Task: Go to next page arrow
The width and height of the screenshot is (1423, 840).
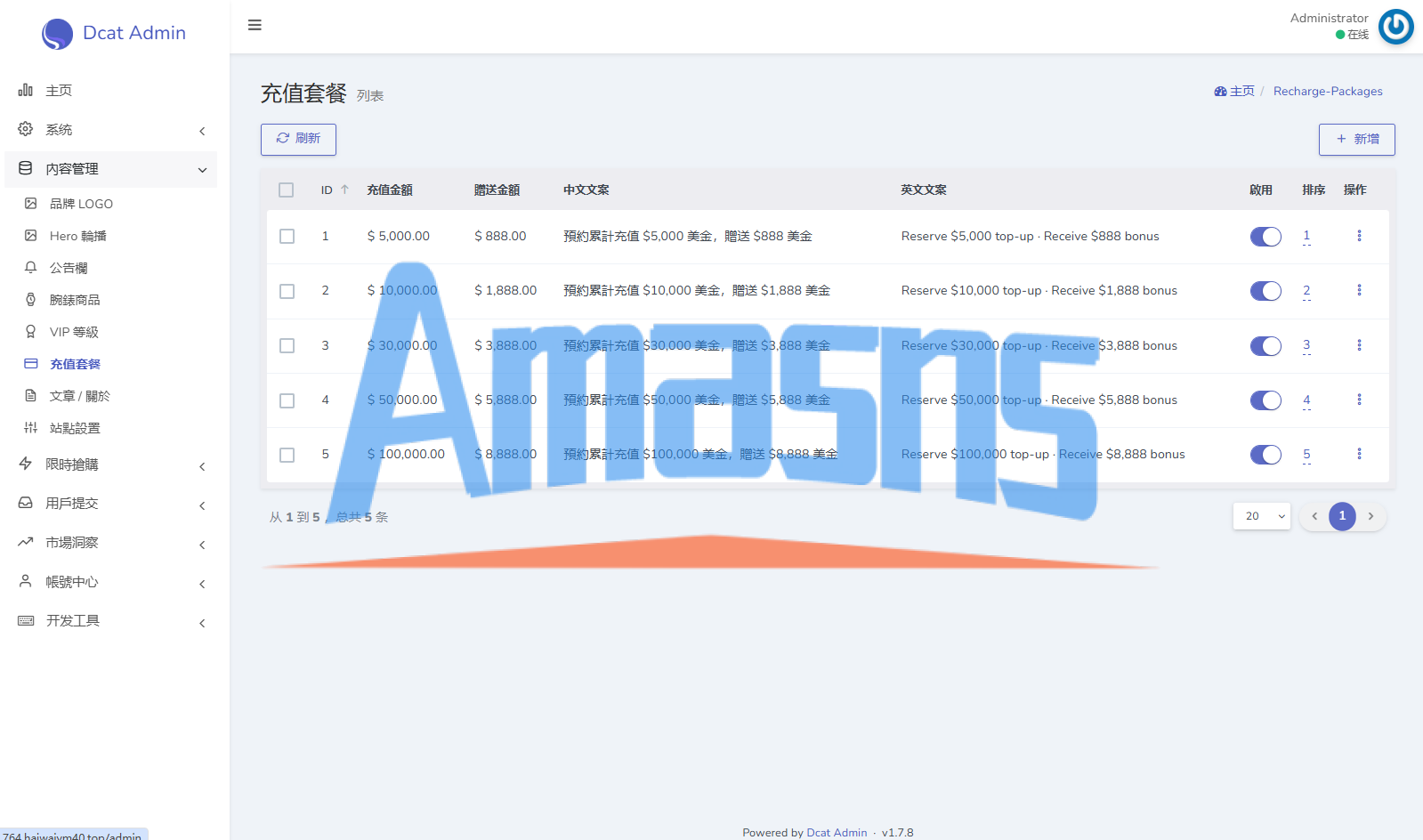Action: [x=1370, y=516]
